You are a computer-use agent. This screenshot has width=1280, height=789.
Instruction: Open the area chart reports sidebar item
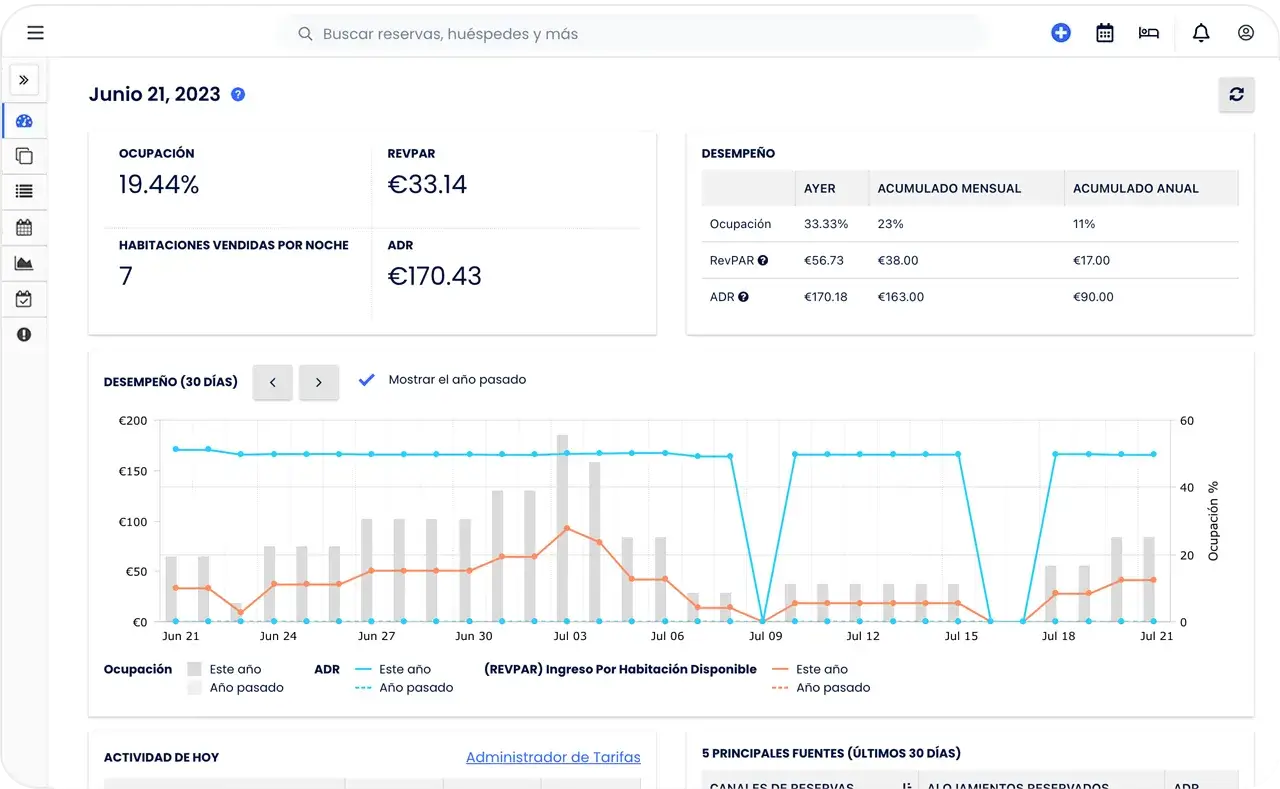click(x=24, y=263)
